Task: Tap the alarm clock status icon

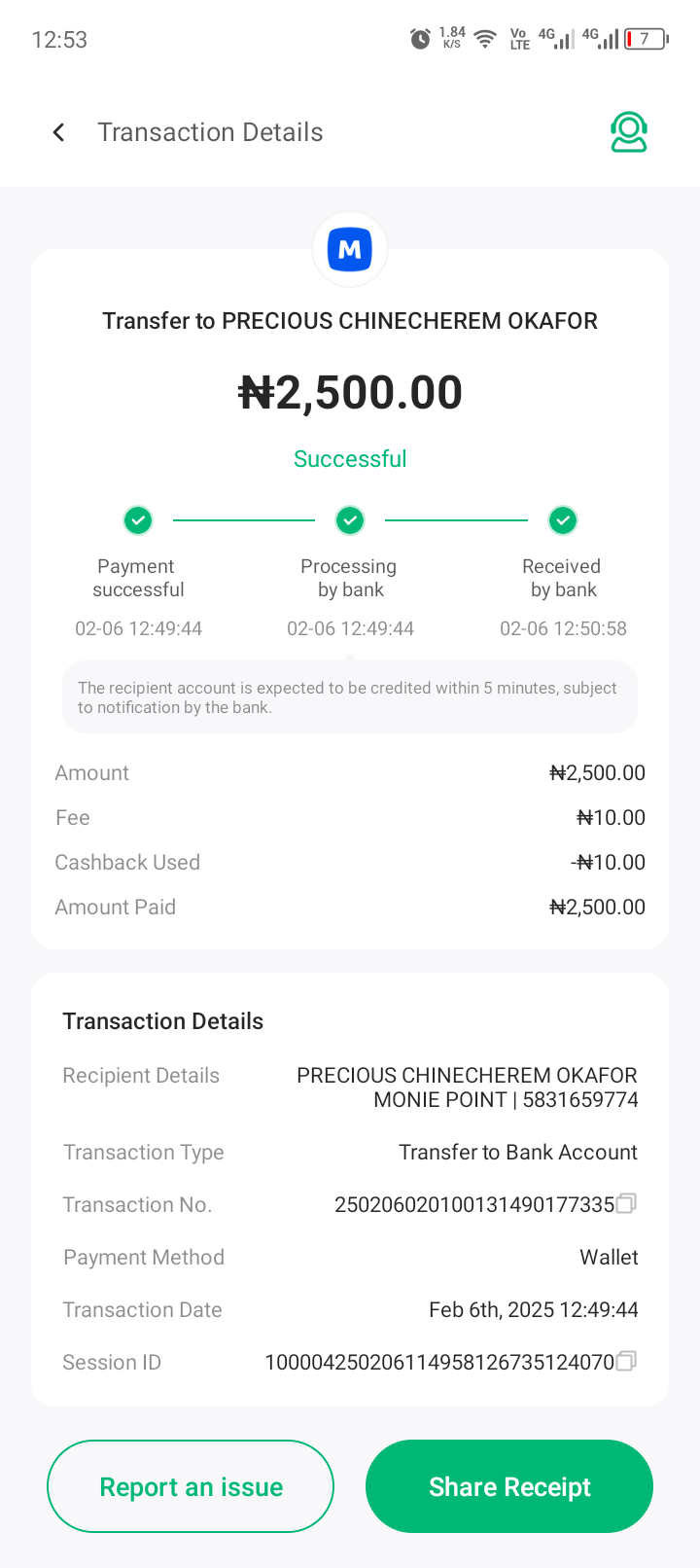Action: (x=420, y=39)
